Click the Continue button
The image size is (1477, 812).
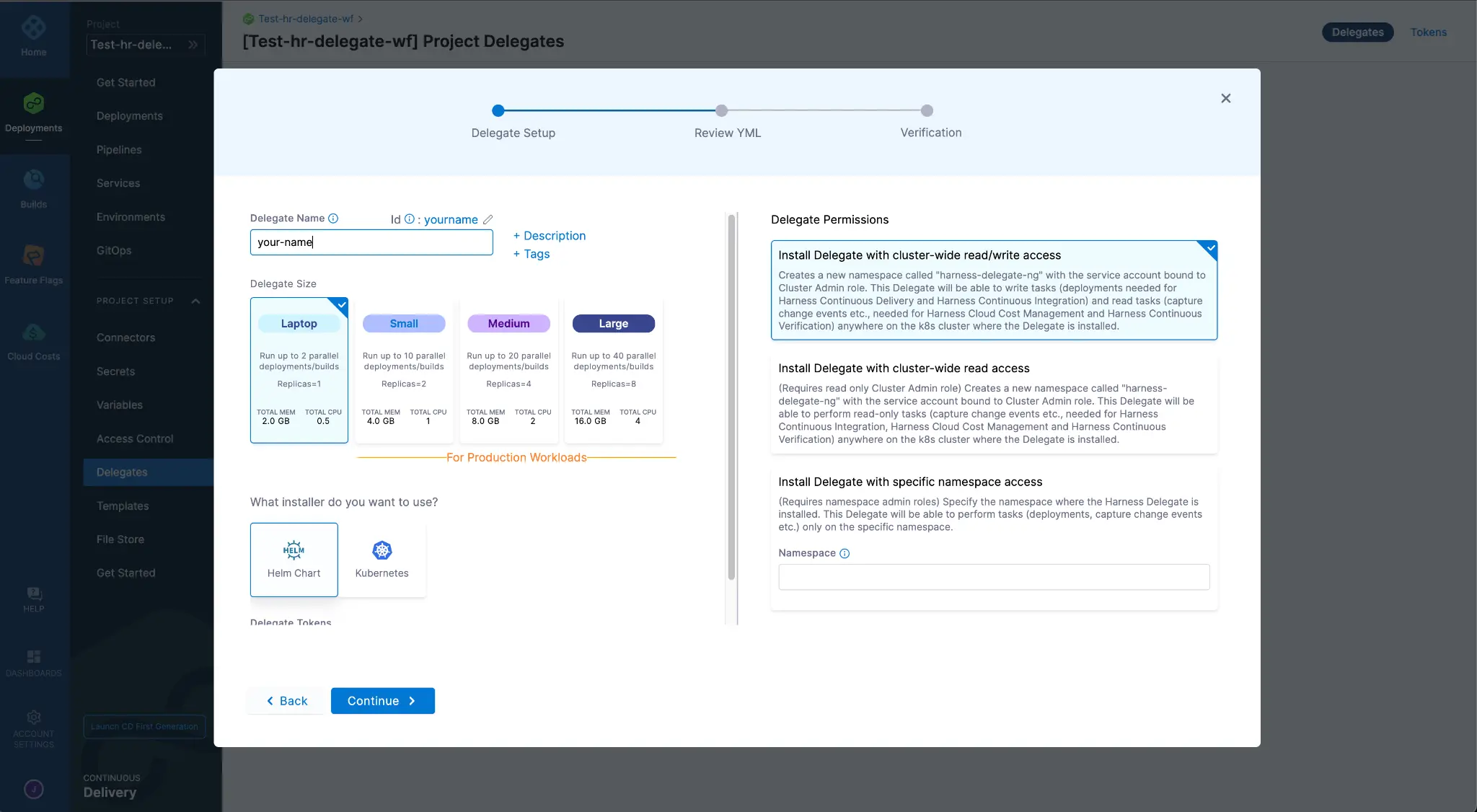click(382, 700)
